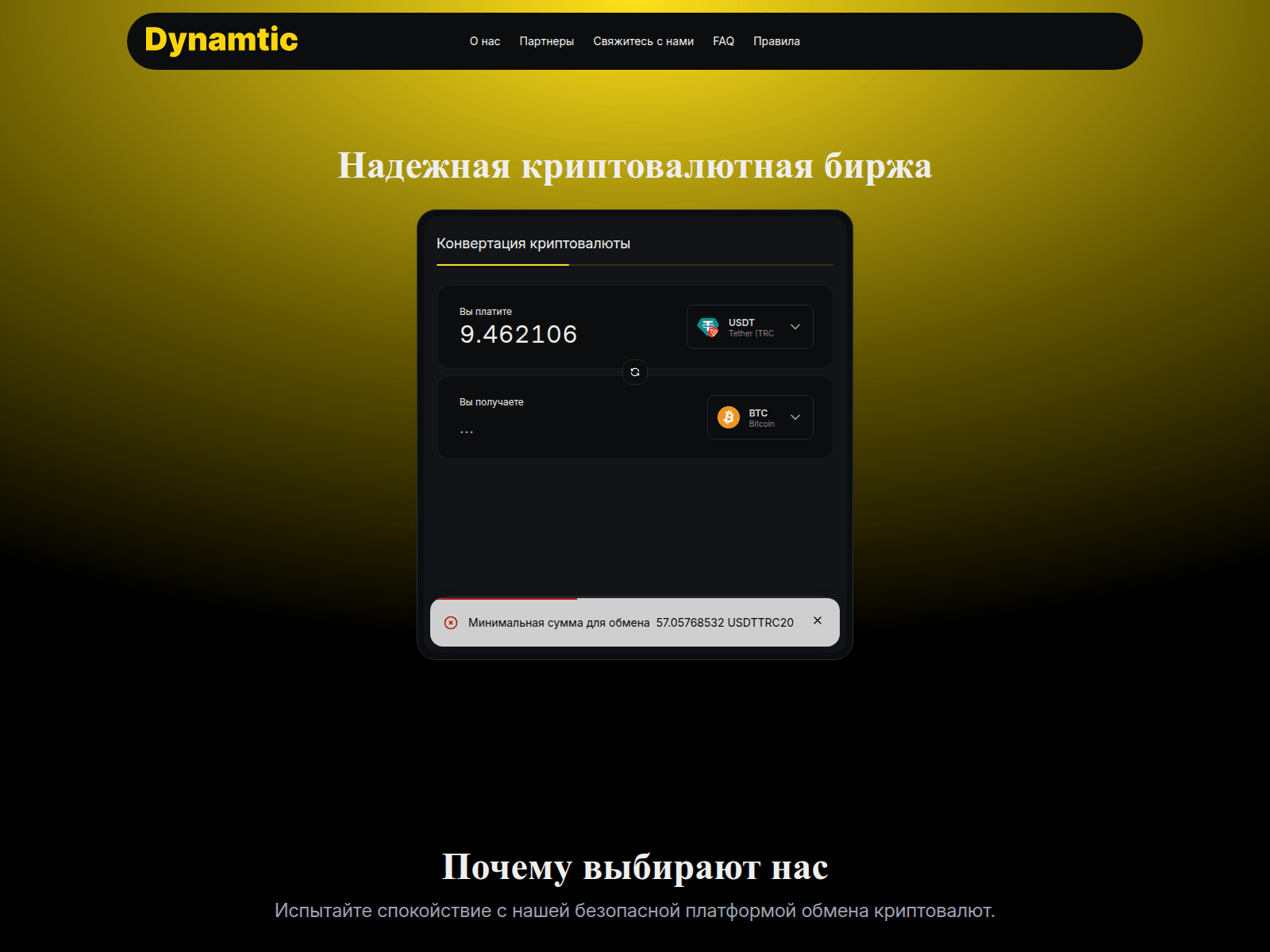
Task: Open the О нас page
Action: pos(484,41)
